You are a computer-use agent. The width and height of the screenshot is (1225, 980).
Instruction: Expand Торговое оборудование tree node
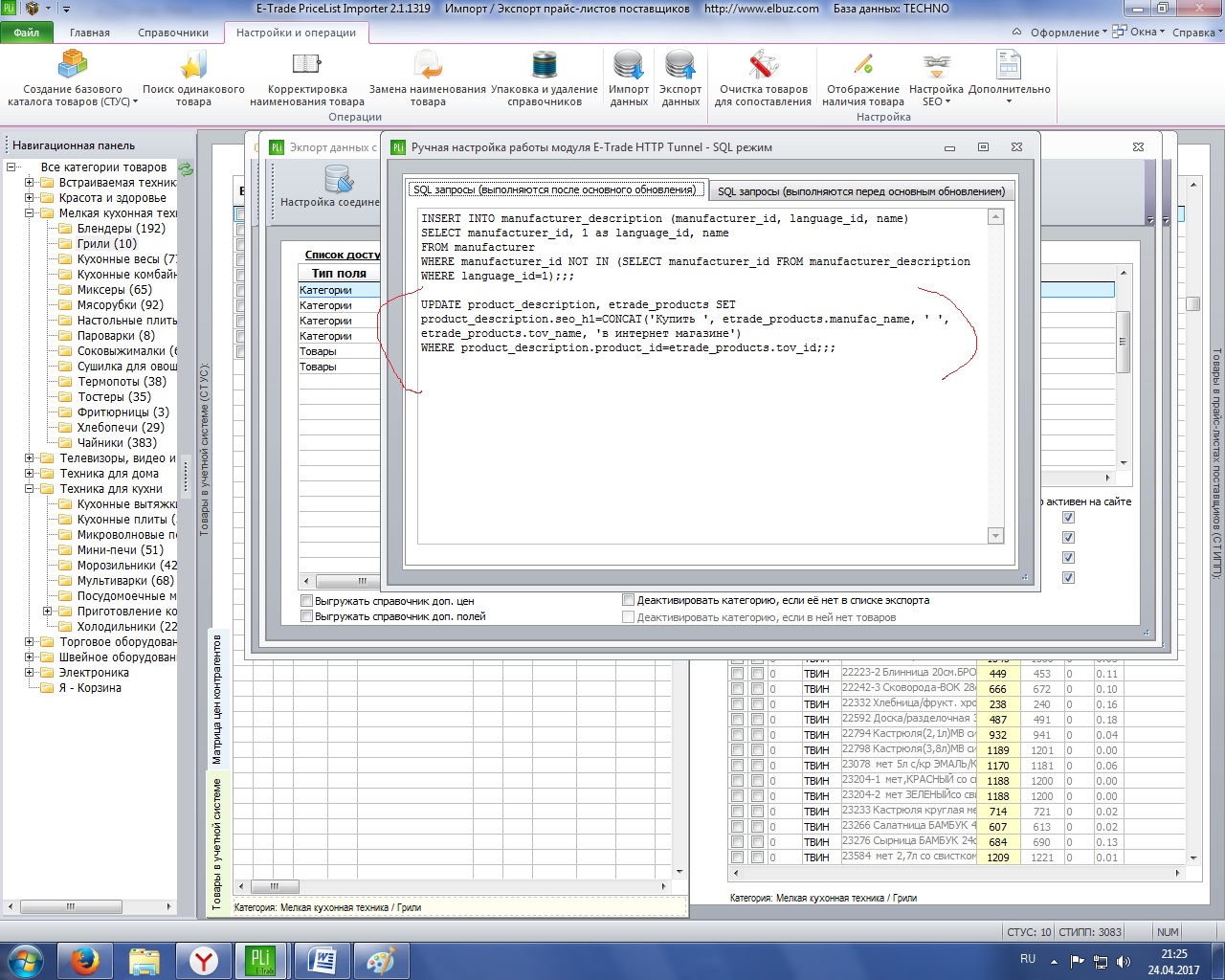coord(30,642)
